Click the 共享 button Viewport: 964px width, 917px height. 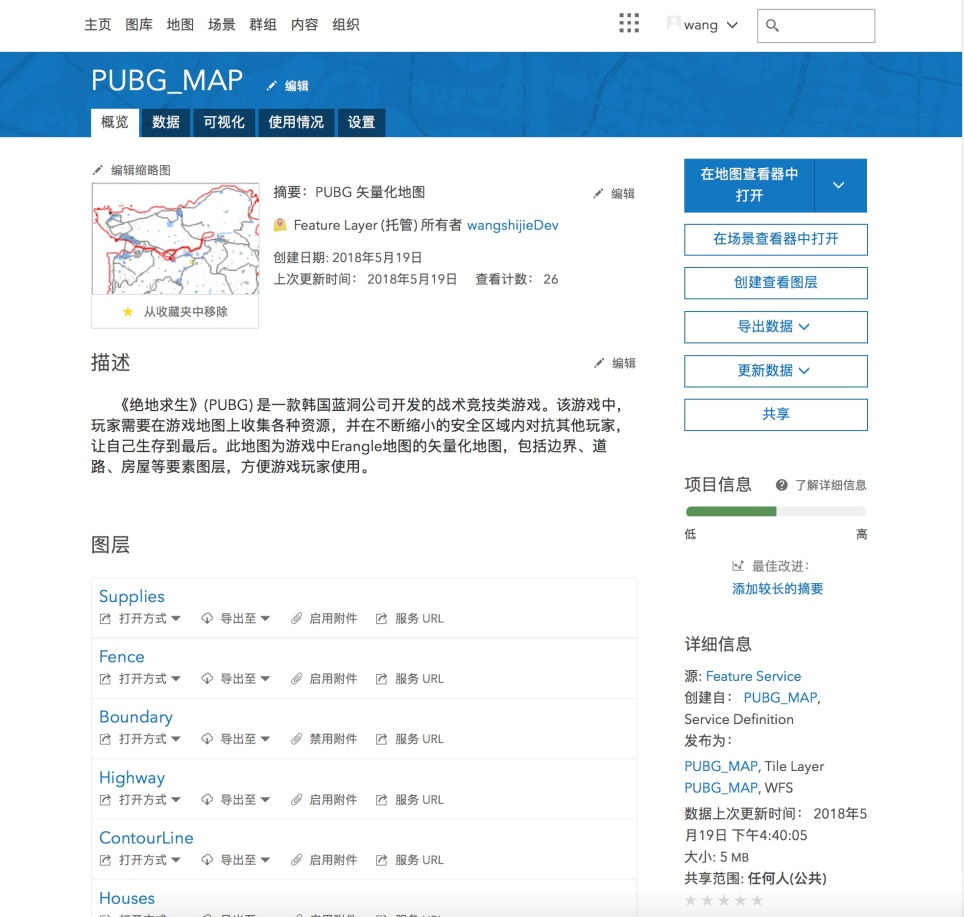[775, 414]
